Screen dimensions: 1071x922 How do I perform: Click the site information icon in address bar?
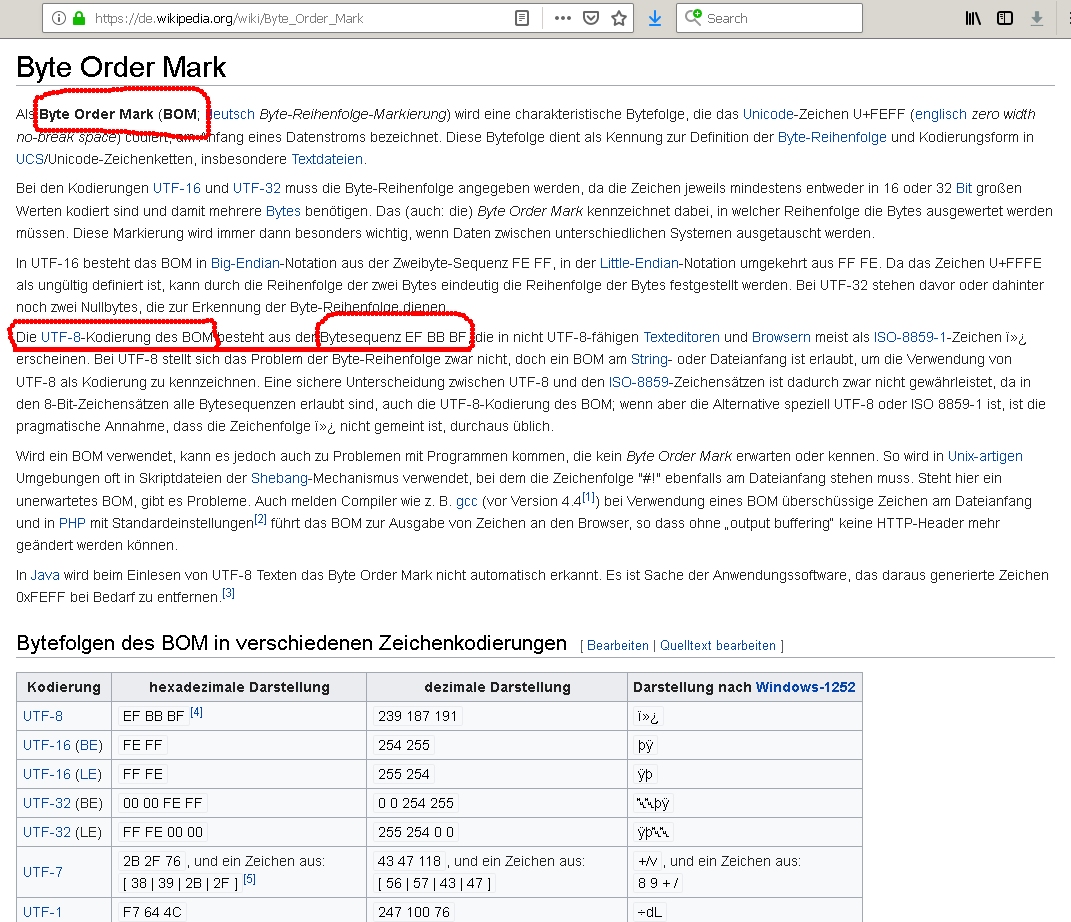[57, 18]
